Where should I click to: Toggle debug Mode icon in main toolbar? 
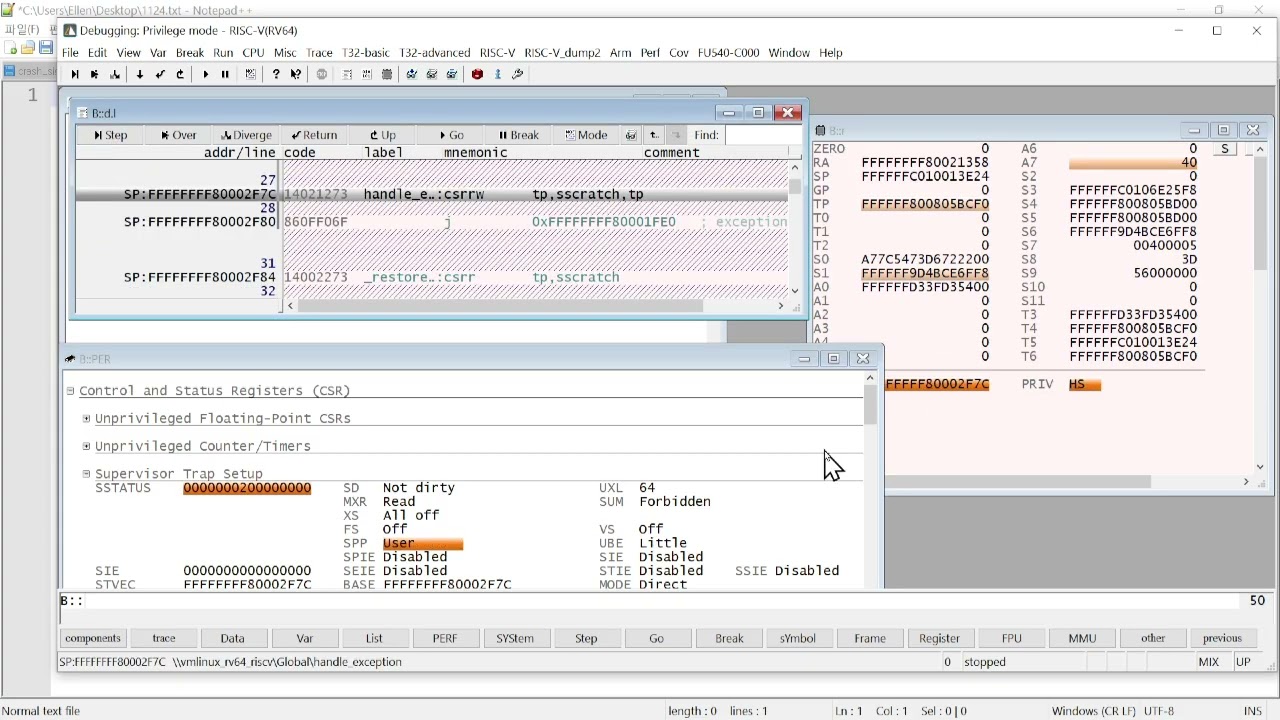pyautogui.click(x=251, y=75)
